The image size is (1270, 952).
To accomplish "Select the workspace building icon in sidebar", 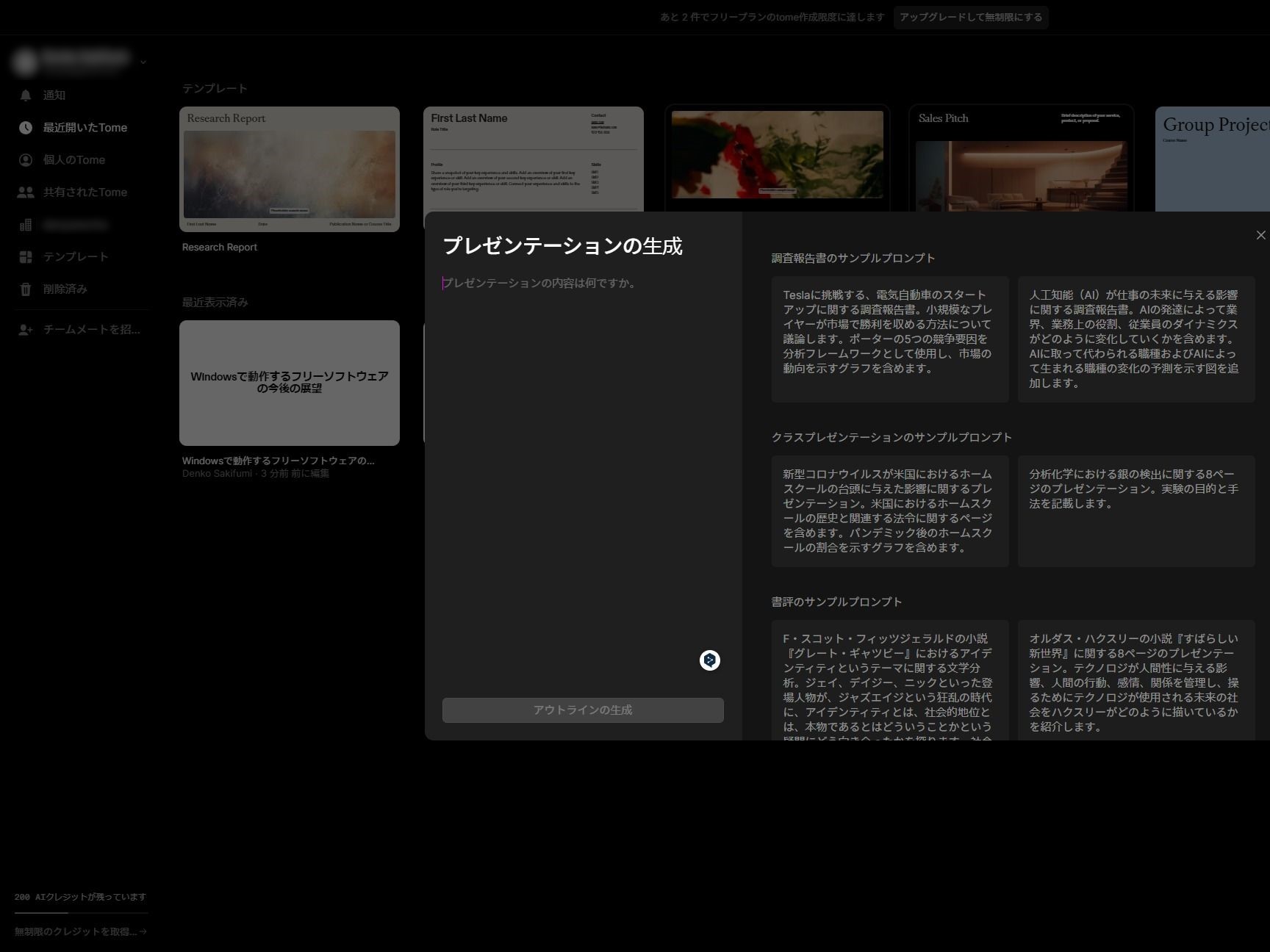I will coord(26,224).
